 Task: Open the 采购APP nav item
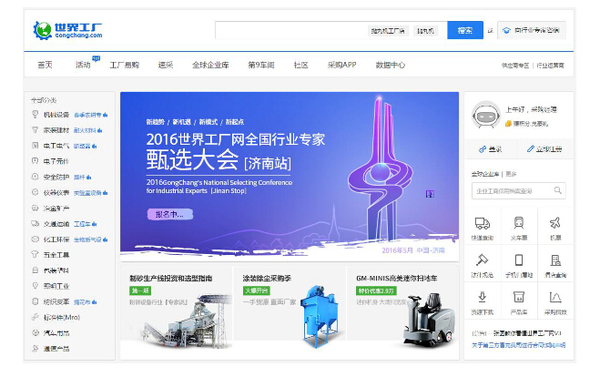click(342, 65)
